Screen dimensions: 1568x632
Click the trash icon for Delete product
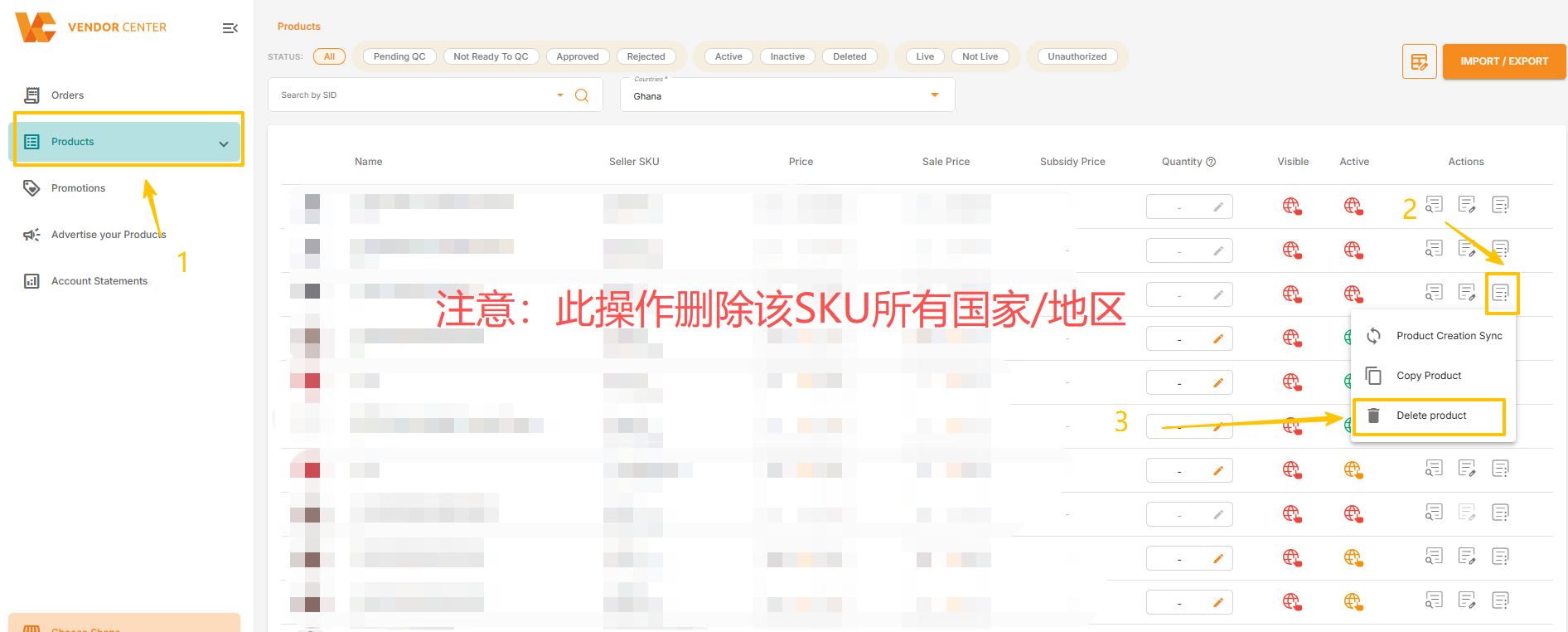[x=1373, y=416]
